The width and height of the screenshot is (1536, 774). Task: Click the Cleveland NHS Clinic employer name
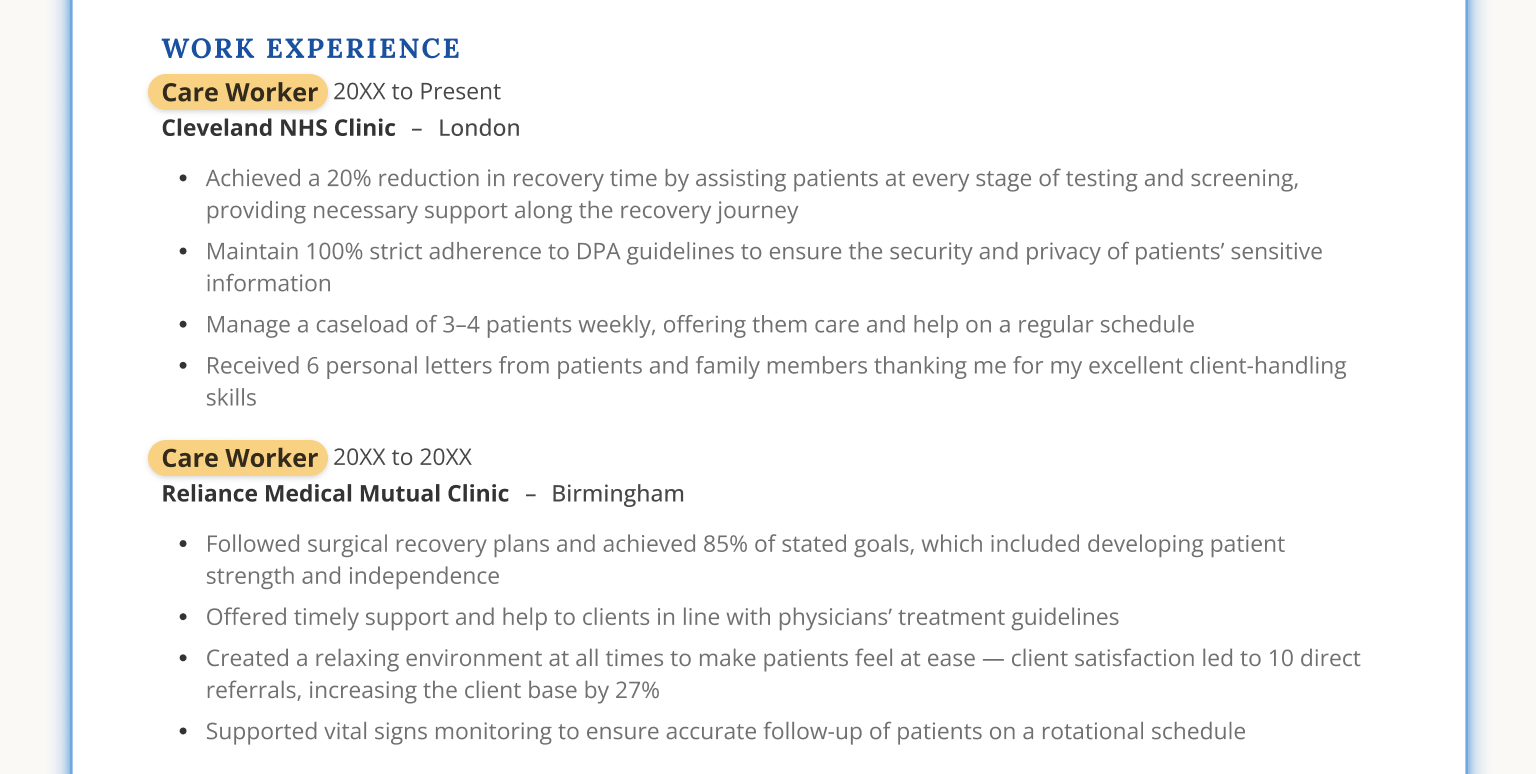pos(279,128)
